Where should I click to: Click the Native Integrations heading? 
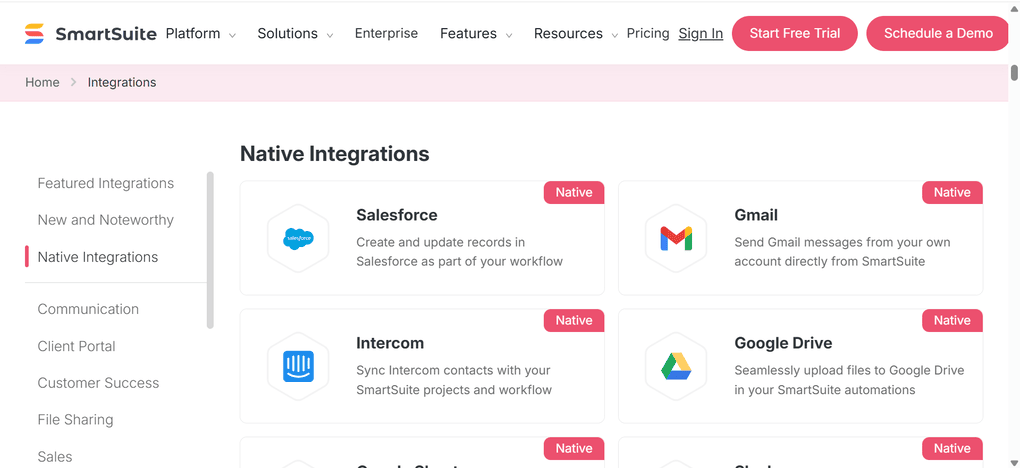(x=334, y=154)
